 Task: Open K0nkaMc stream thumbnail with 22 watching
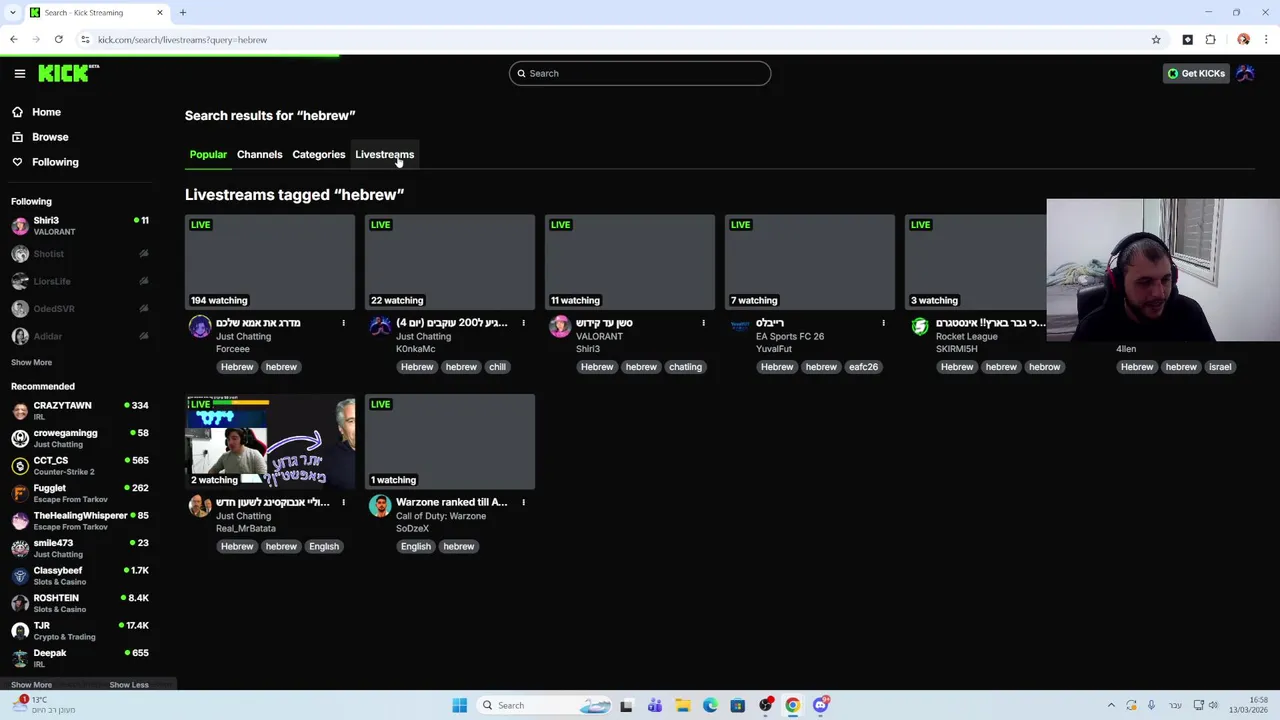coord(450,262)
